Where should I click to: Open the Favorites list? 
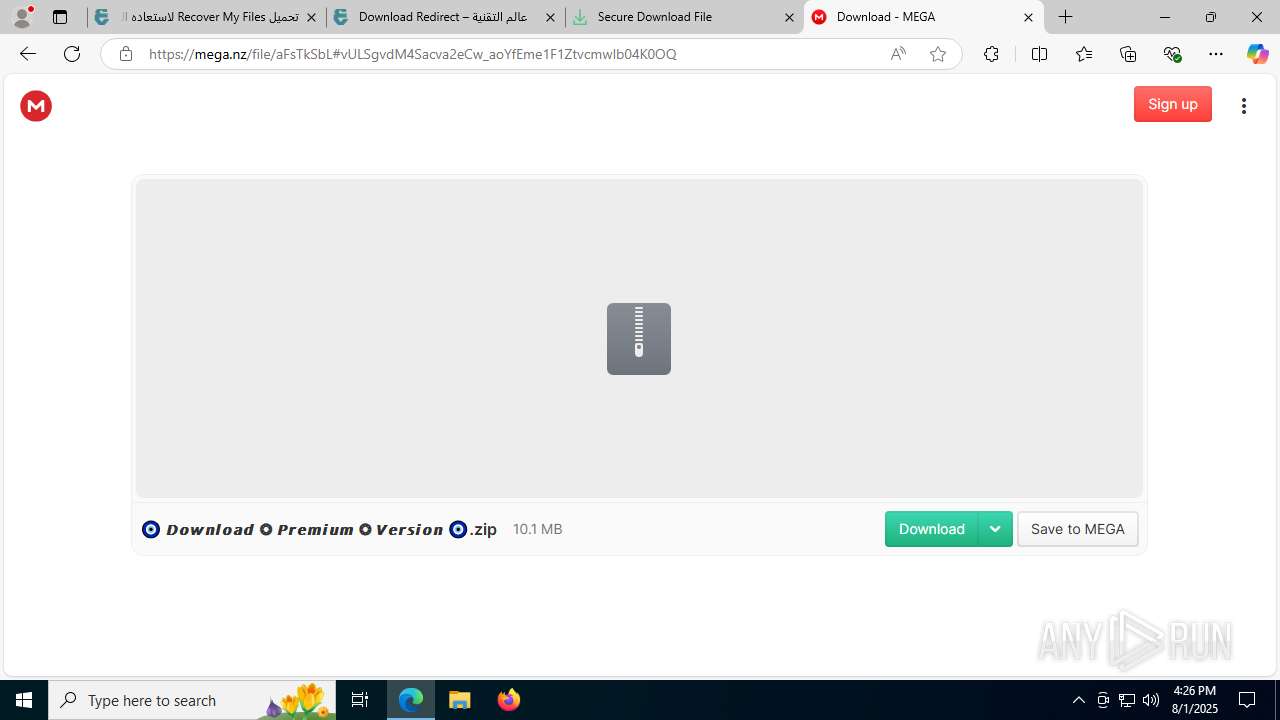tap(1084, 54)
